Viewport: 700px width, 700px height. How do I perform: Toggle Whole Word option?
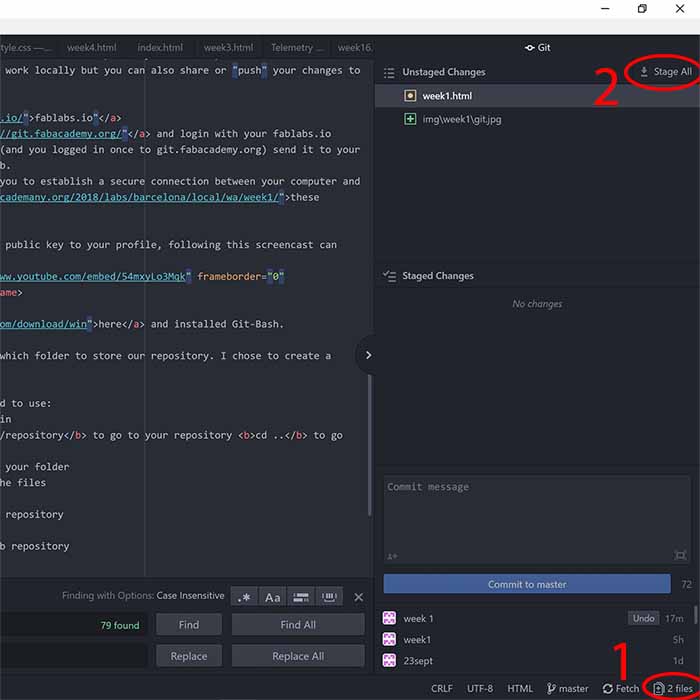[329, 597]
